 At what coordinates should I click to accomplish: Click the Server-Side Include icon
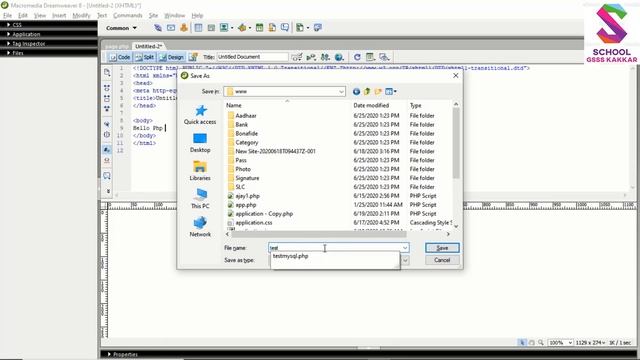point(272,28)
